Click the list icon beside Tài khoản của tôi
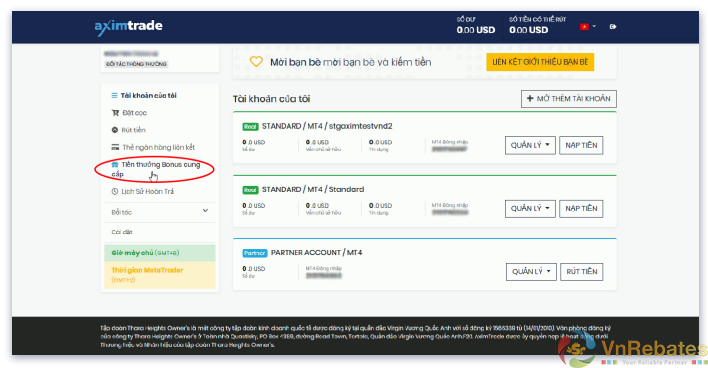The height and width of the screenshot is (368, 708). click(114, 95)
